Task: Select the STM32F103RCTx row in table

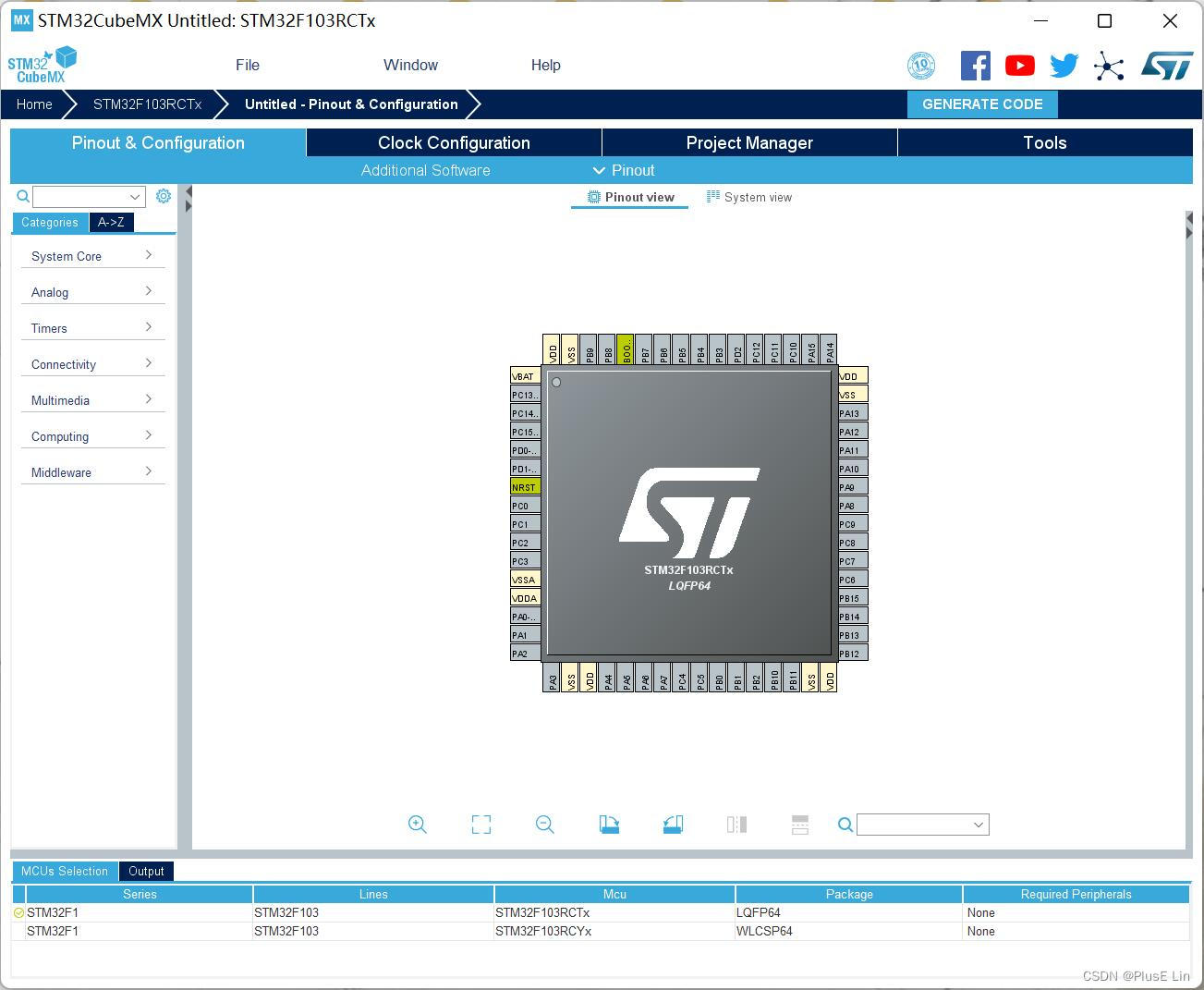Action: (x=601, y=912)
